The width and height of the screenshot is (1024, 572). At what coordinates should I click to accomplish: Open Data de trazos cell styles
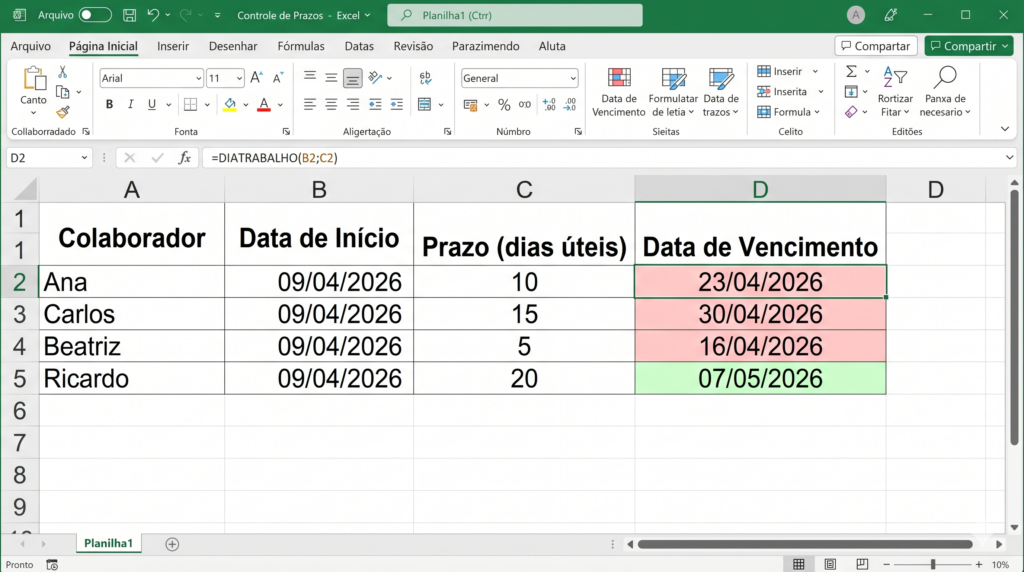tap(721, 92)
